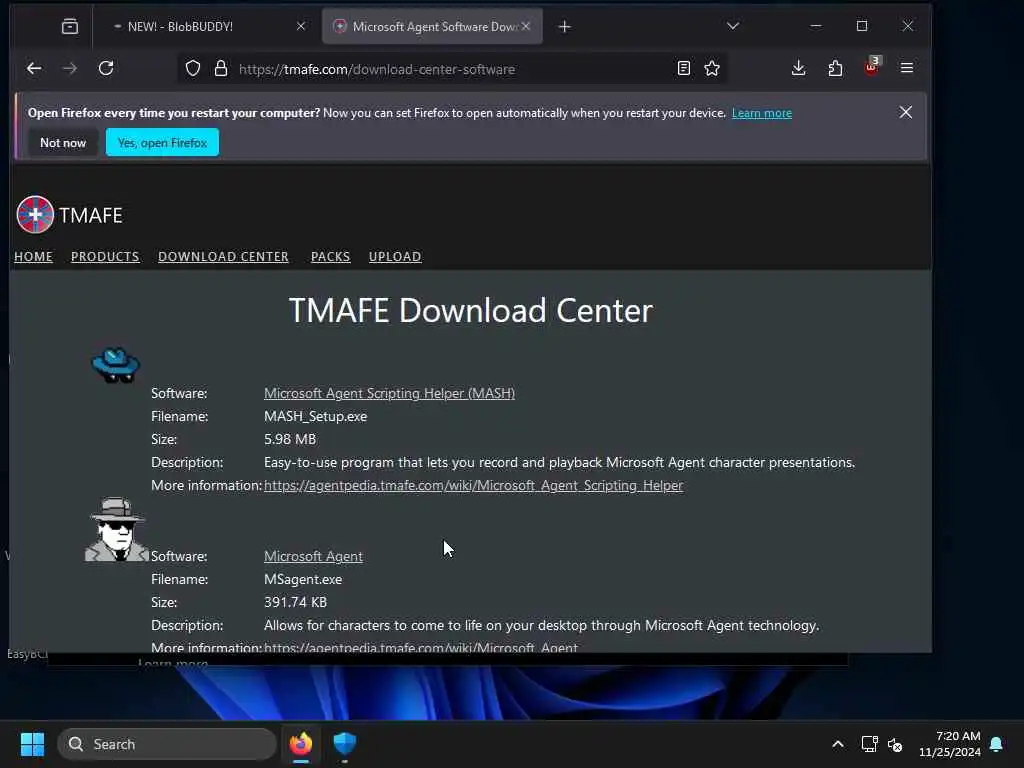Open the Microsoft Agent software link

point(313,556)
